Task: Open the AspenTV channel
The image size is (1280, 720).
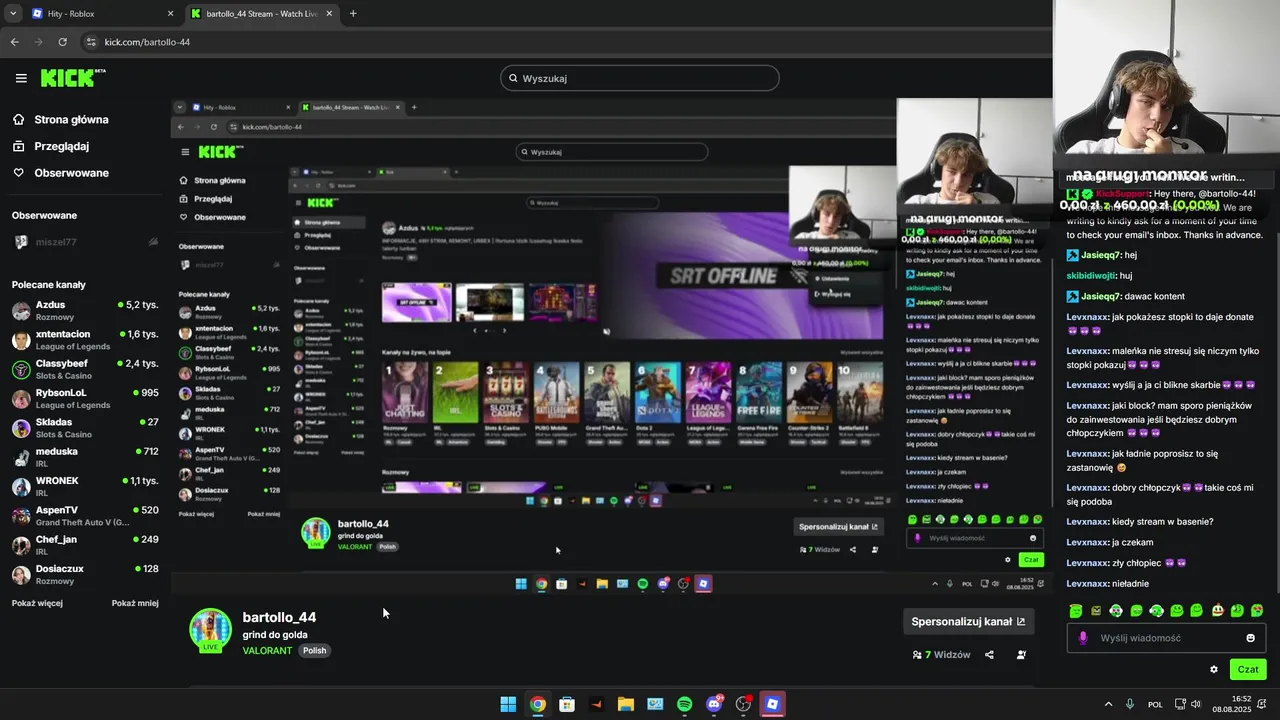Action: 86,515
